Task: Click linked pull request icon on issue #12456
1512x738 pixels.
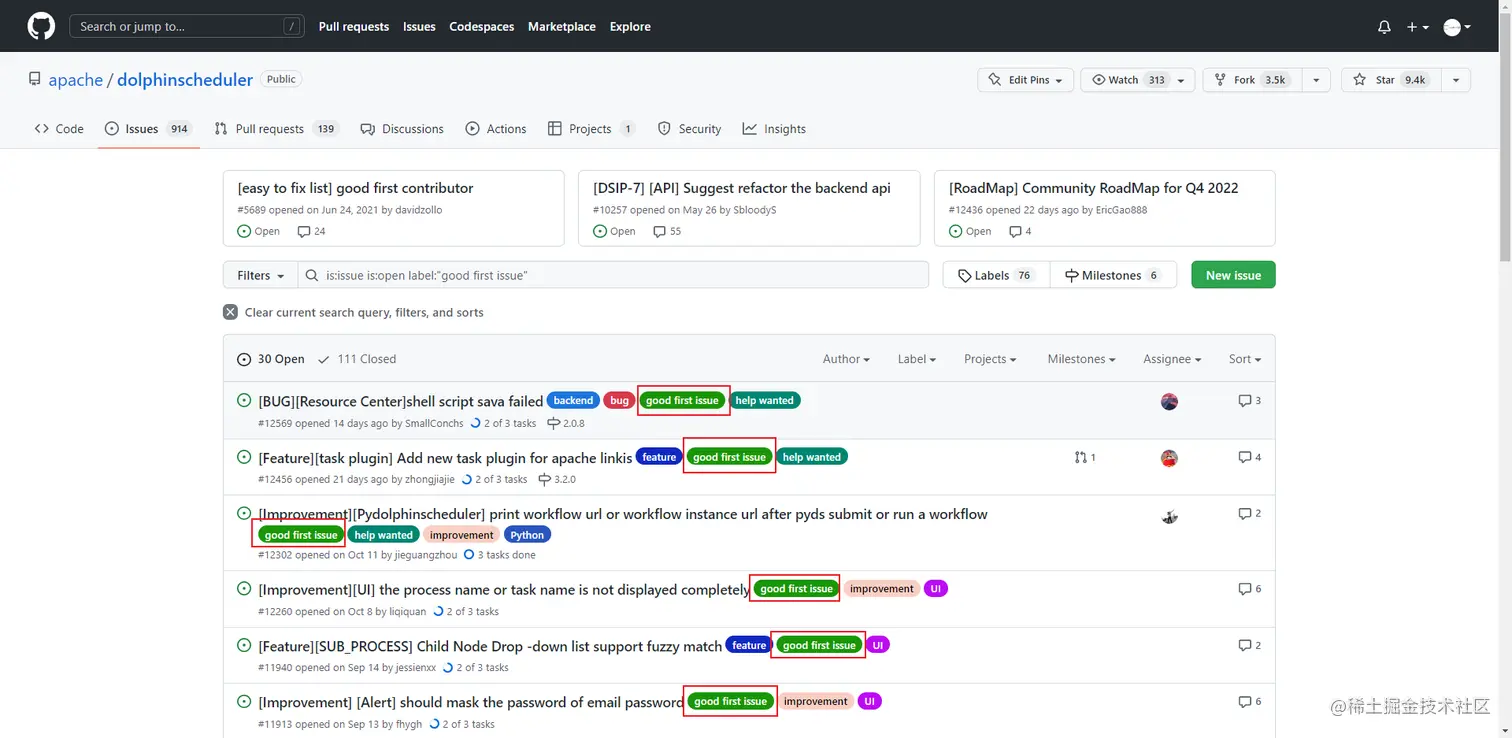Action: click(x=1080, y=457)
